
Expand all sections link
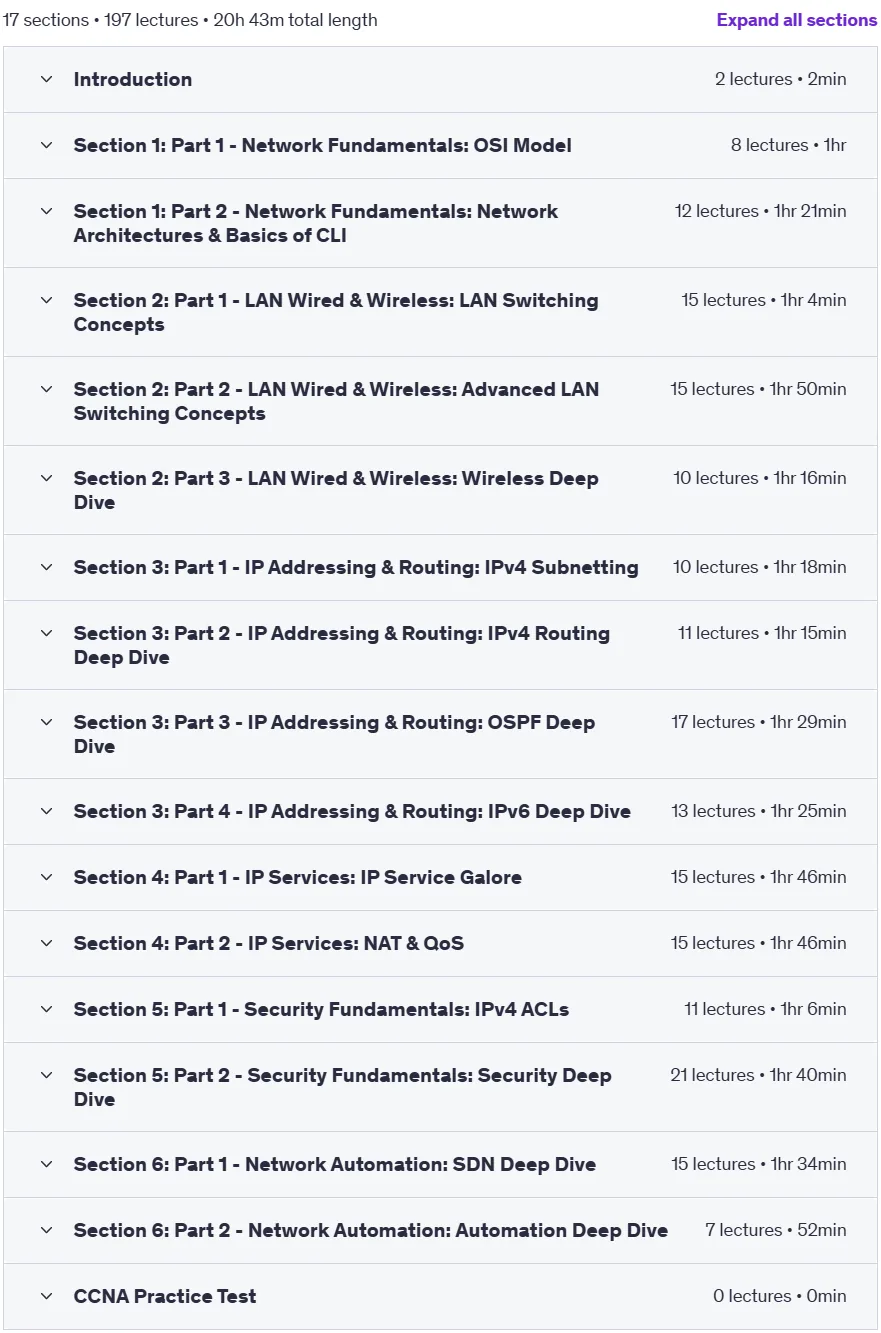click(x=797, y=20)
